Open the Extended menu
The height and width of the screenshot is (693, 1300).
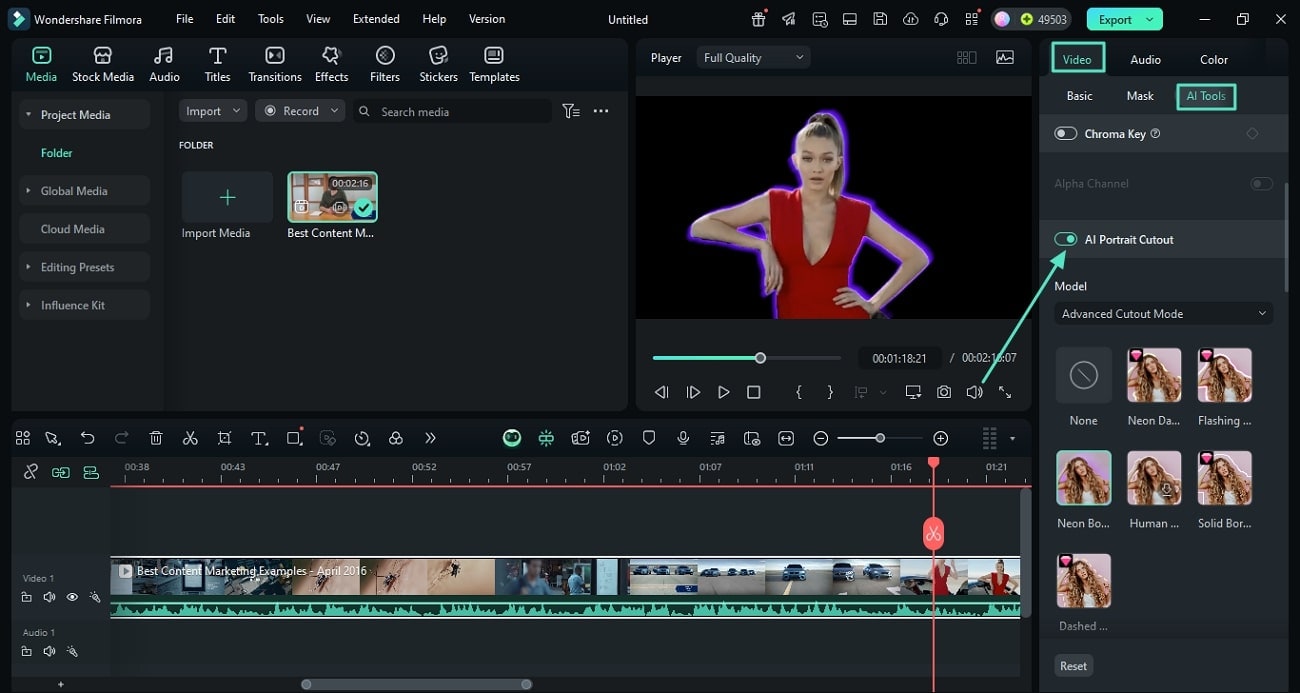pos(376,19)
